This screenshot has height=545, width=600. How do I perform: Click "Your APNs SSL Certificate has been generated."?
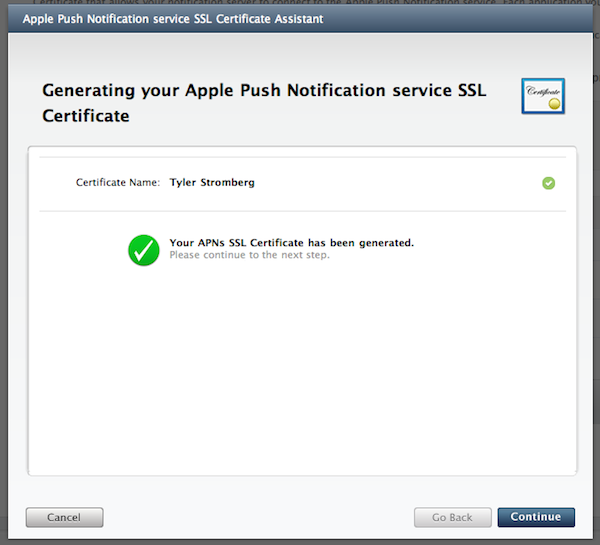(292, 243)
